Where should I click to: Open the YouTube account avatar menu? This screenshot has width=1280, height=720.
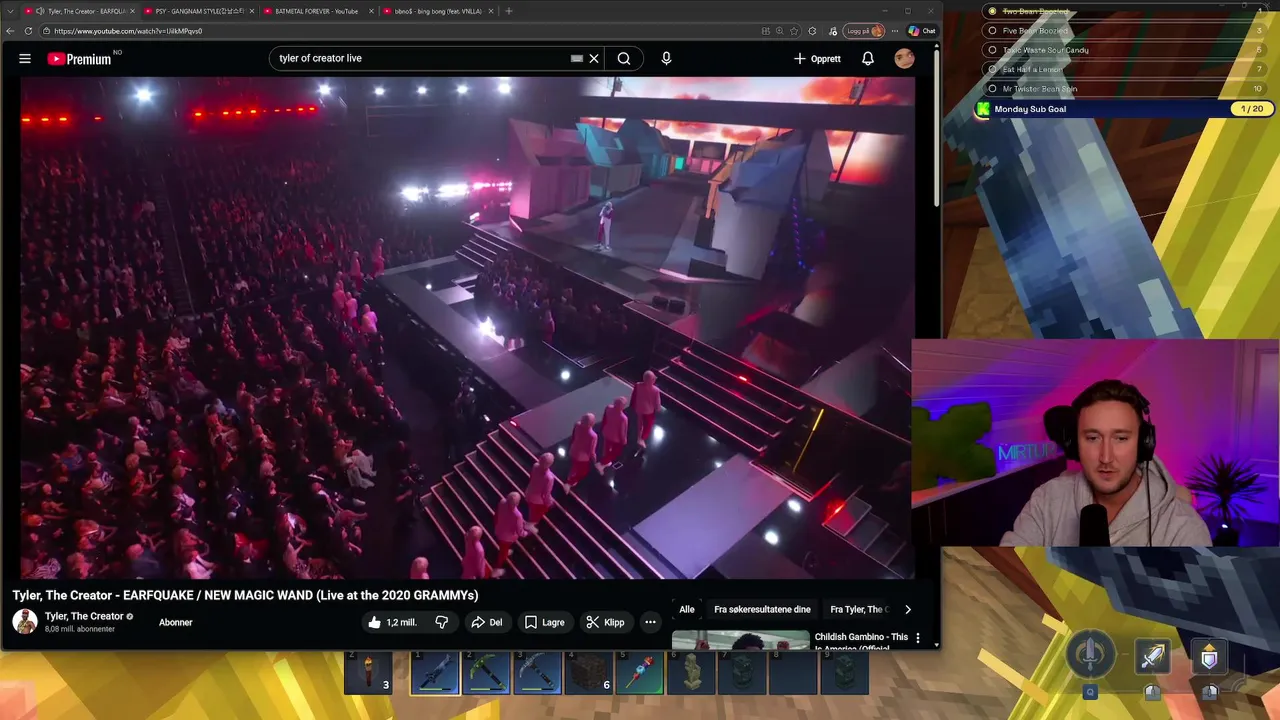(x=904, y=59)
